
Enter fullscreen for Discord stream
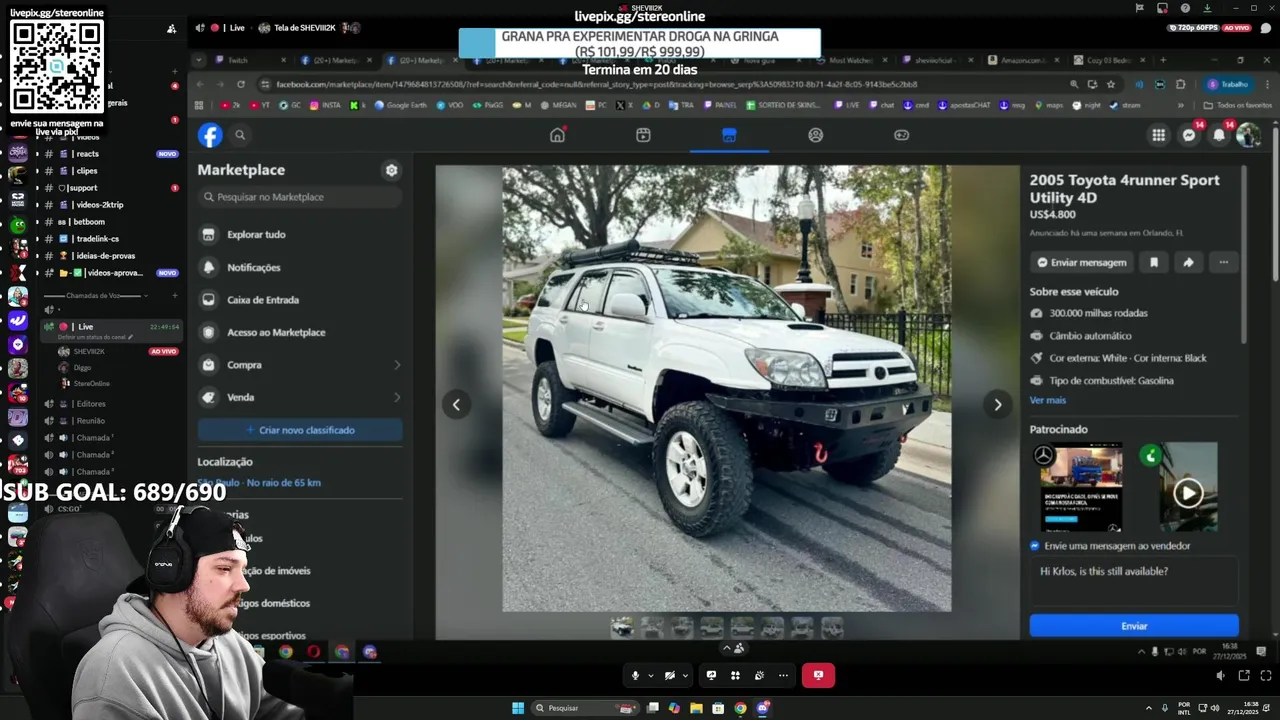pyautogui.click(x=1266, y=675)
